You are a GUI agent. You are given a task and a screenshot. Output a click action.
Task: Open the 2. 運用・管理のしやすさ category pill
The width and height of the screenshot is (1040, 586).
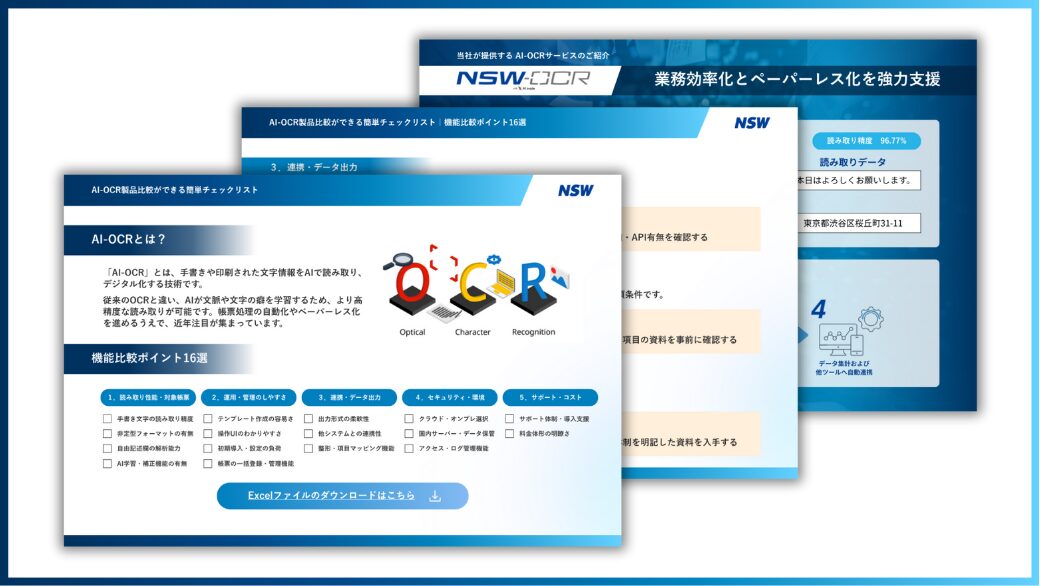(249, 398)
